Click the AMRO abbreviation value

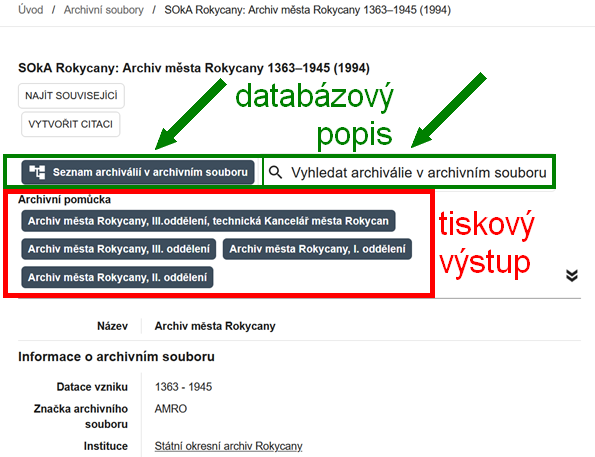tap(171, 409)
